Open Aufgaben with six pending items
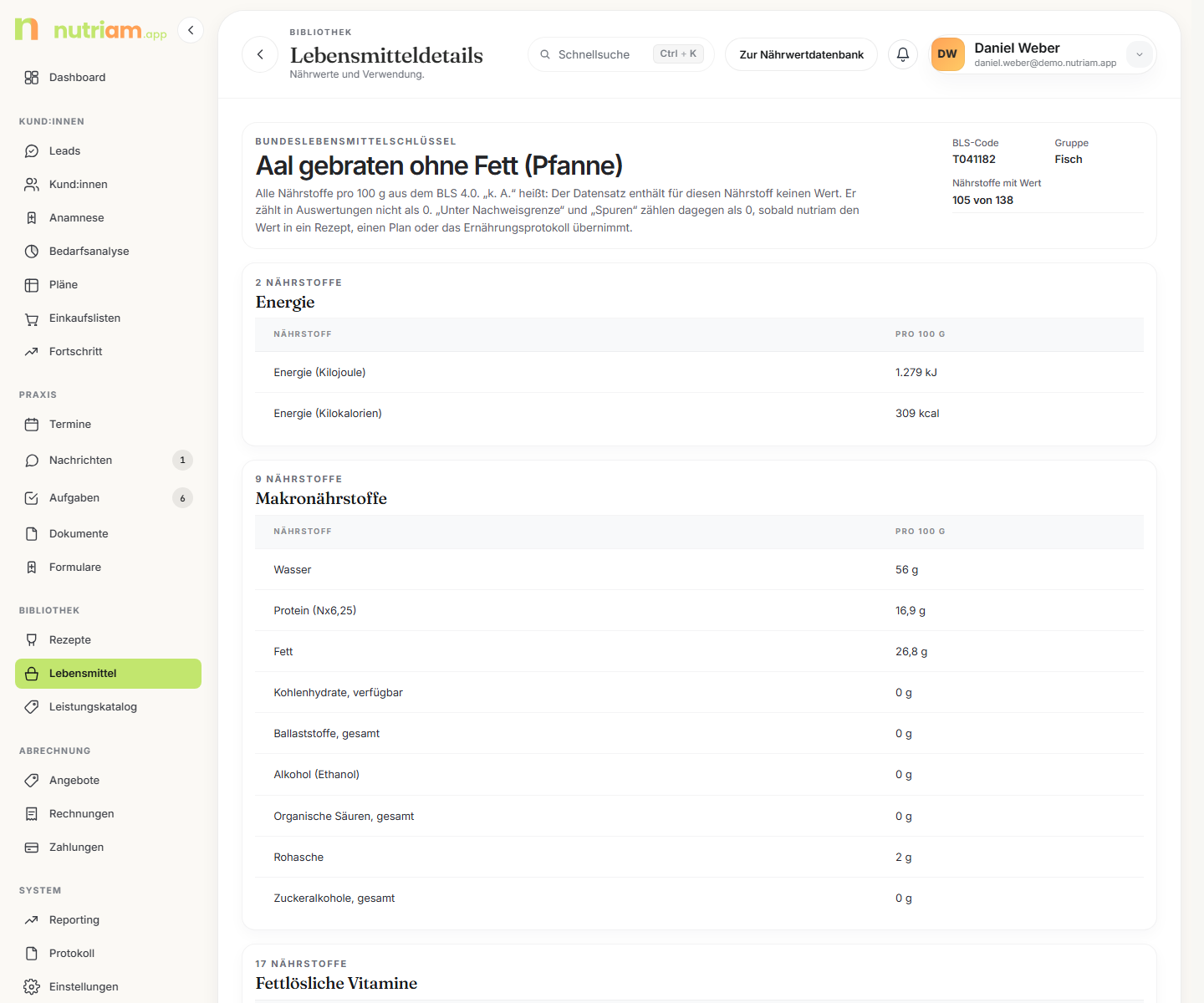This screenshot has width=1204, height=1003. point(108,498)
